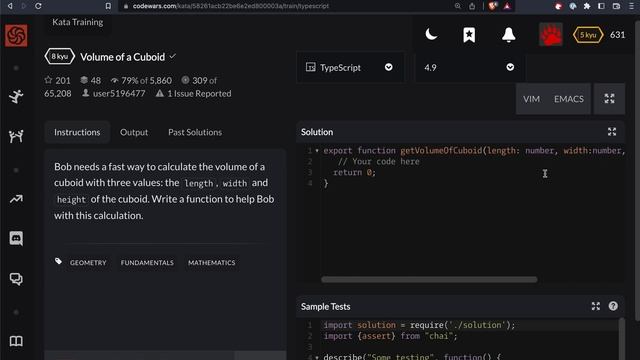This screenshot has height=360, width=640.
Task: Click the '// Your code here' comment
Action: [379, 162]
